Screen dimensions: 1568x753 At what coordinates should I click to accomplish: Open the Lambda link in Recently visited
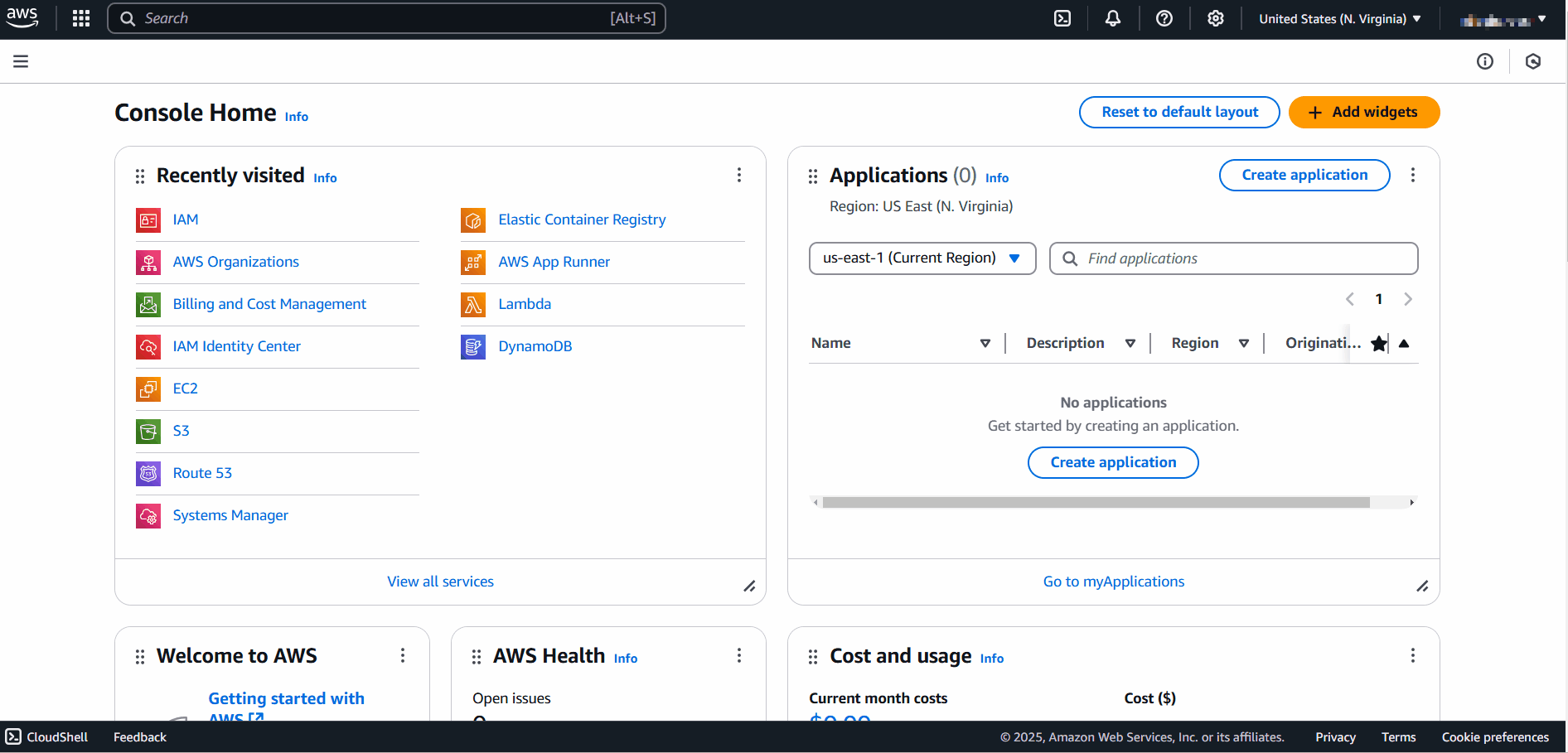click(525, 304)
